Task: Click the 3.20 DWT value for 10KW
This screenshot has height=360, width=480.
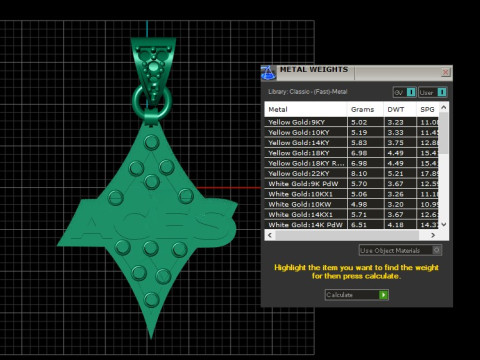Action: click(395, 204)
